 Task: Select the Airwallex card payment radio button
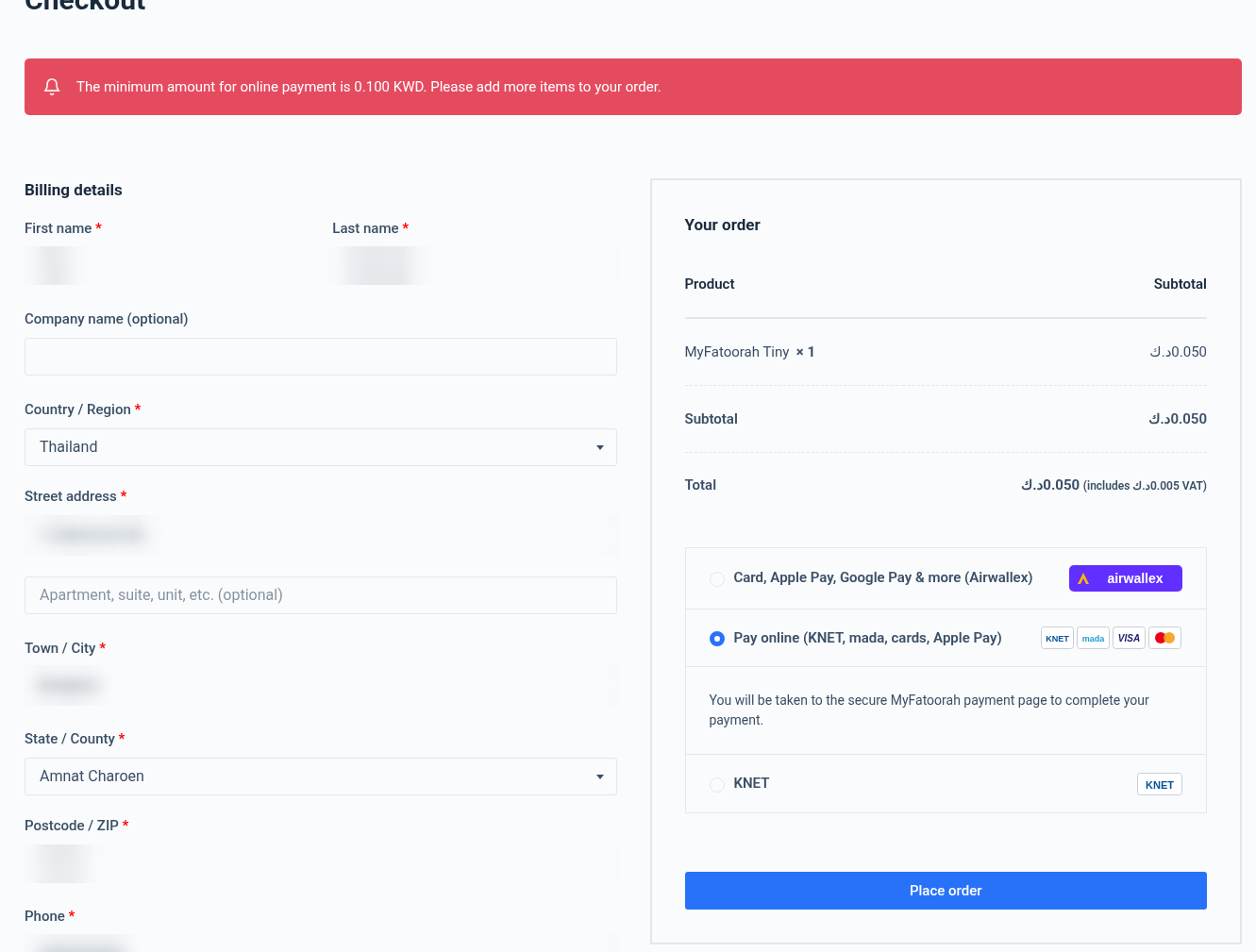(717, 578)
